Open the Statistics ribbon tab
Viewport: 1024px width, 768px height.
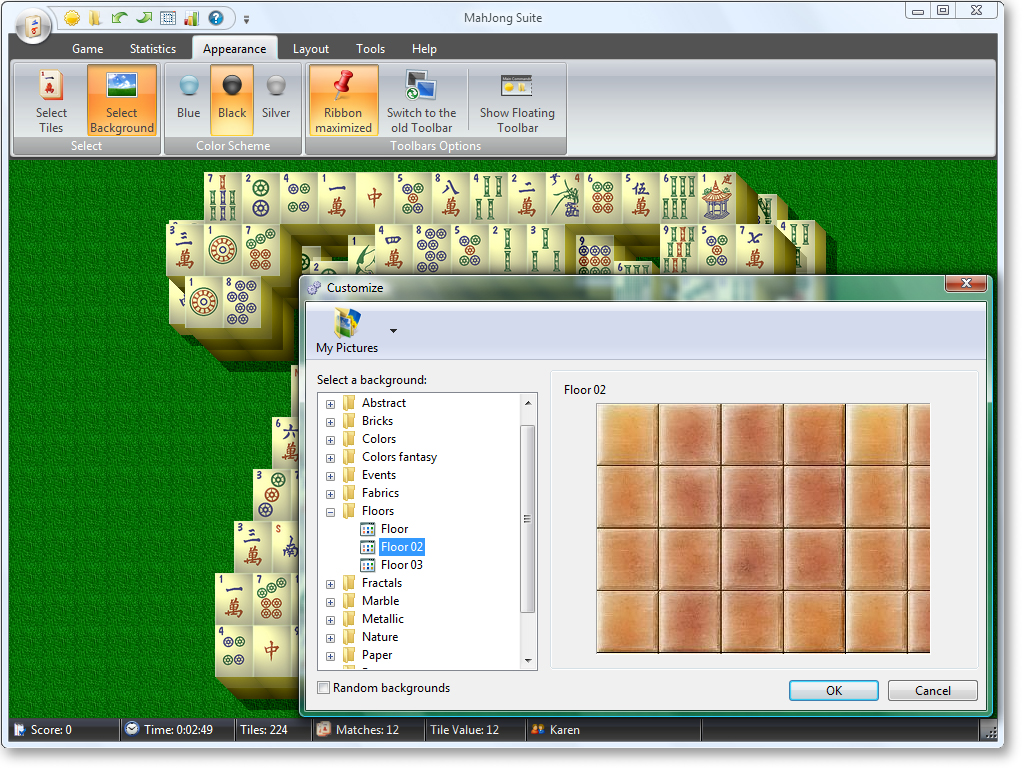(153, 49)
